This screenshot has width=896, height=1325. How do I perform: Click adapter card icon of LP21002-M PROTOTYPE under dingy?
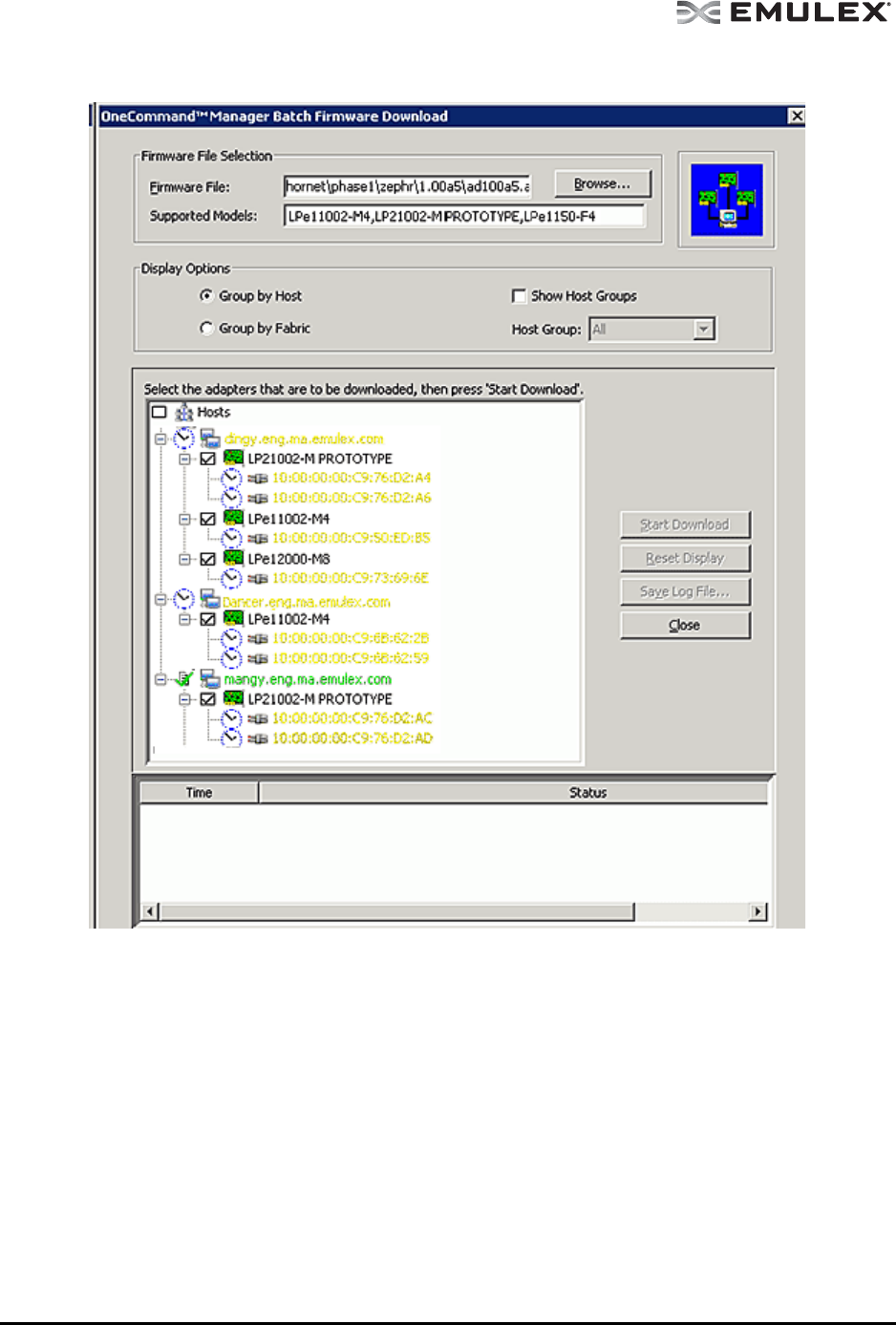tap(233, 459)
